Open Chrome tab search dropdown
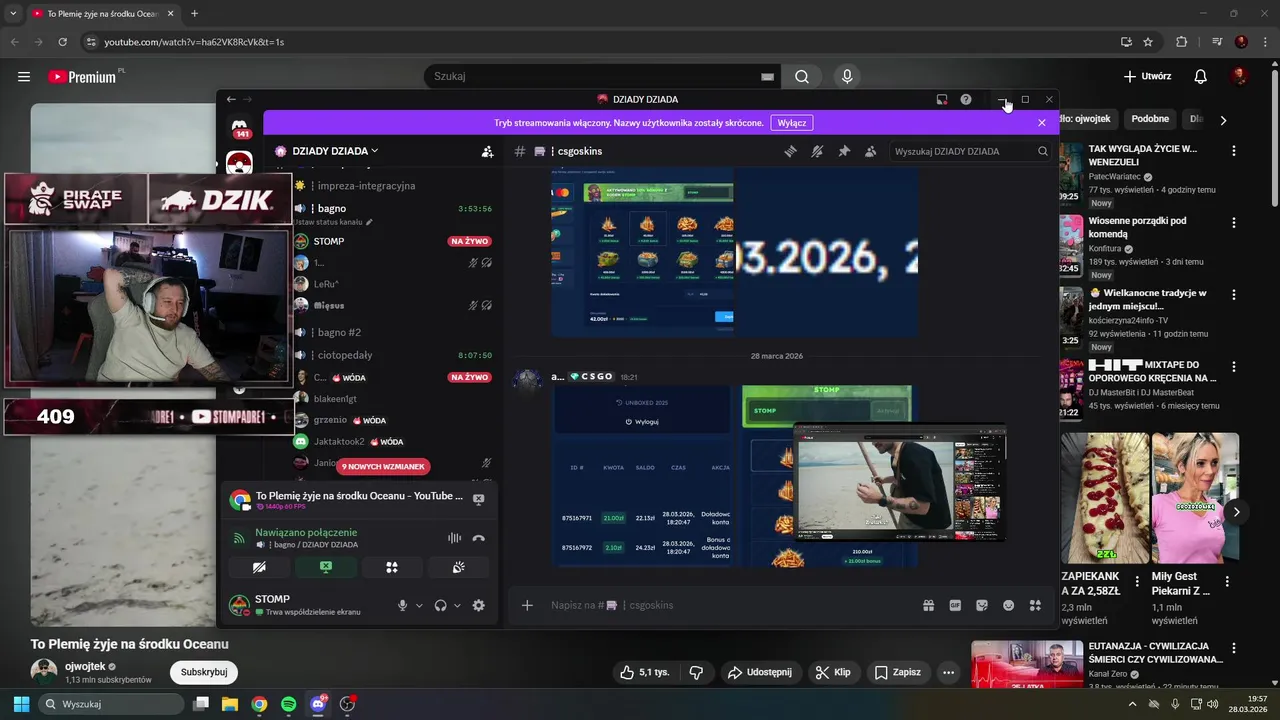This screenshot has height=720, width=1280. (13, 13)
